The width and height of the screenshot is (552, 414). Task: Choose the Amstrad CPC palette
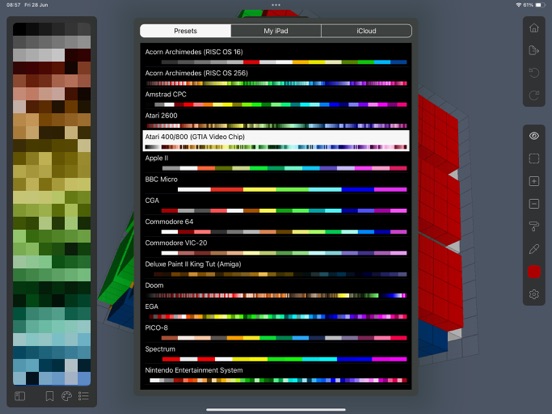(276, 99)
